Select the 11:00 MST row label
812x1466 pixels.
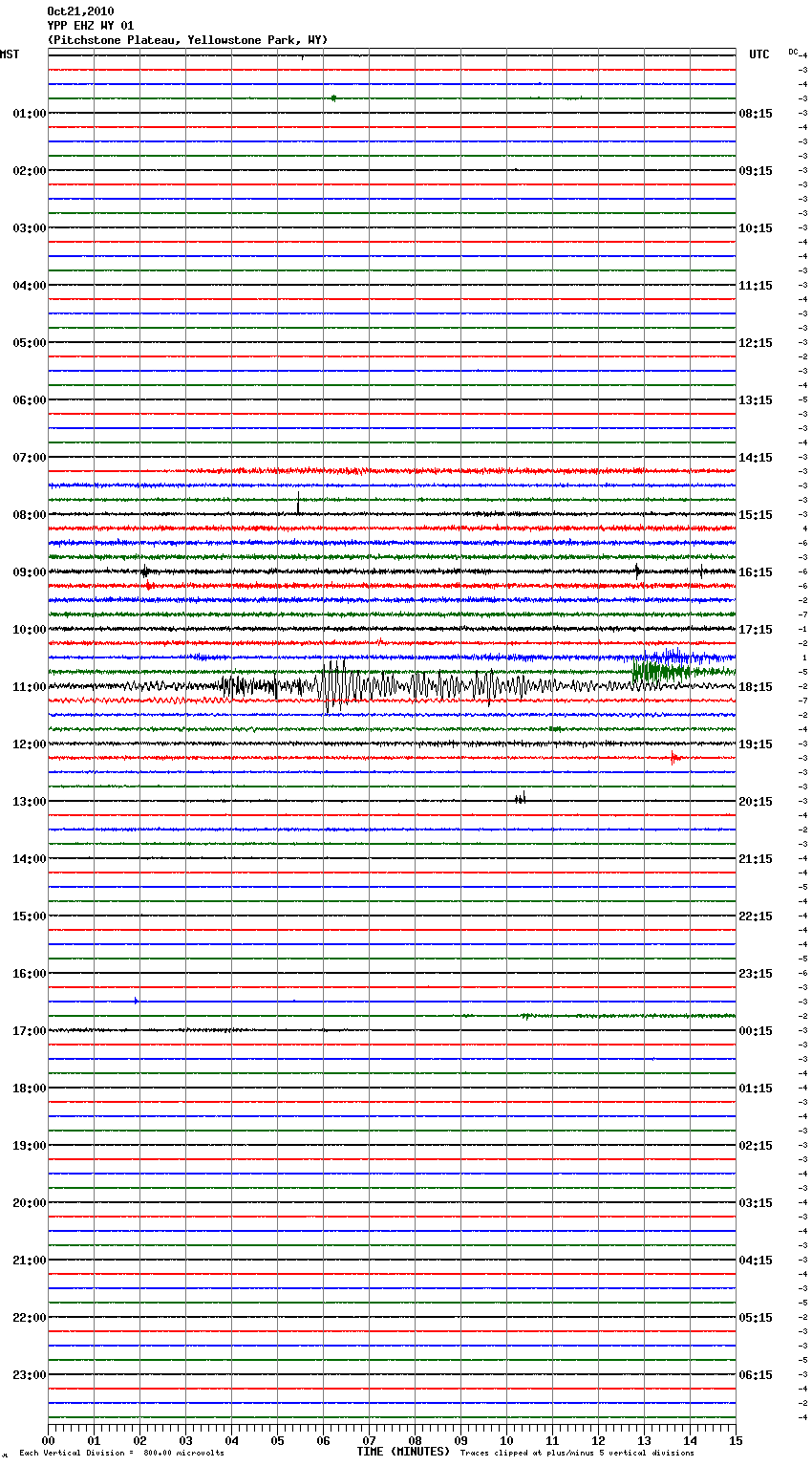pos(30,687)
